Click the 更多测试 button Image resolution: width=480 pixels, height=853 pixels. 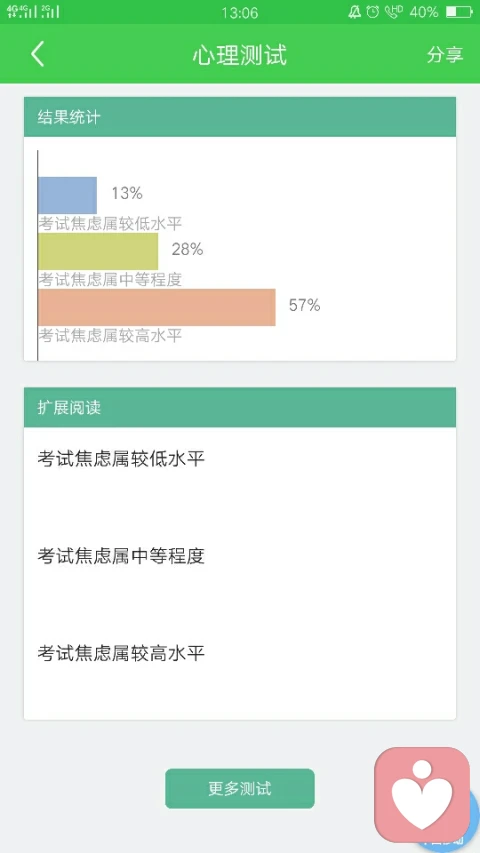[x=240, y=788]
